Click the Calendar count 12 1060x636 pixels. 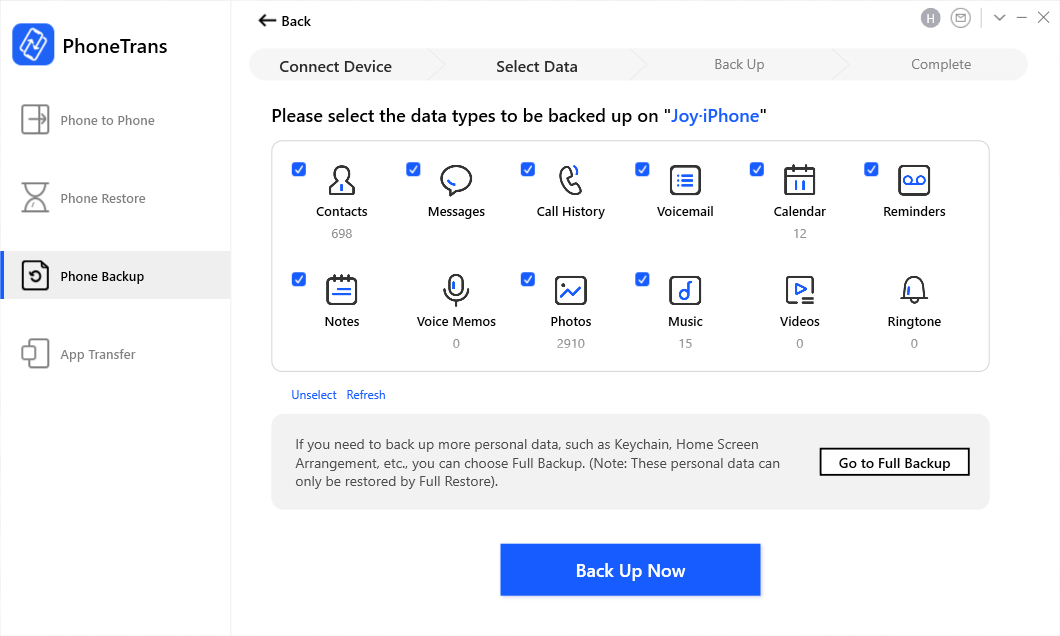click(x=800, y=233)
